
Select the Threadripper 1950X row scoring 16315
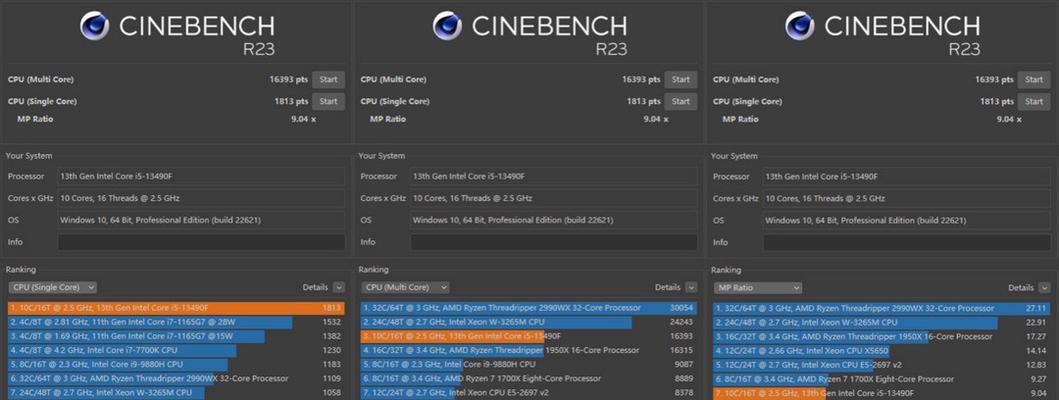tap(529, 351)
